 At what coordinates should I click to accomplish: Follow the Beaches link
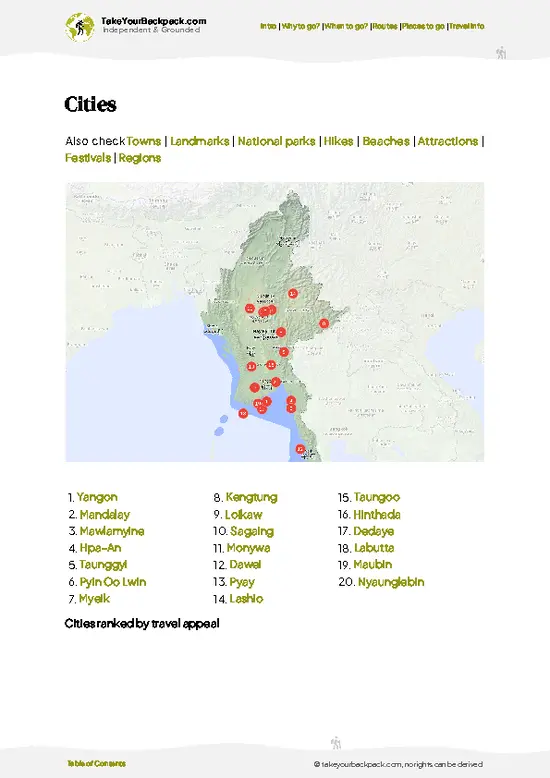(386, 141)
